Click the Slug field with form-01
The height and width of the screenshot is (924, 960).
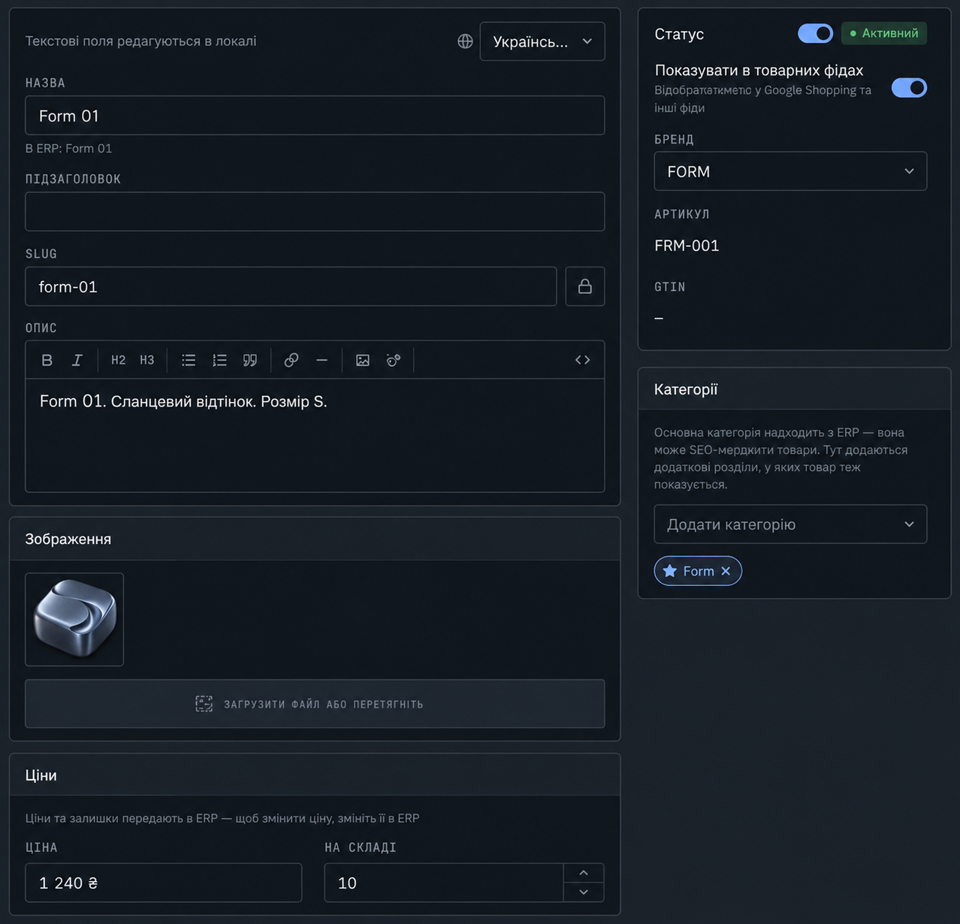click(x=291, y=286)
